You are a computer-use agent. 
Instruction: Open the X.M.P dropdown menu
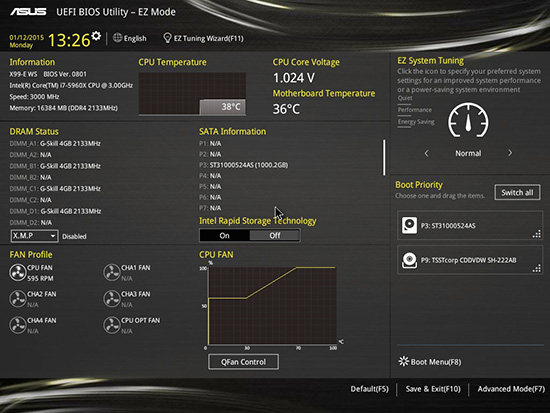[34, 236]
